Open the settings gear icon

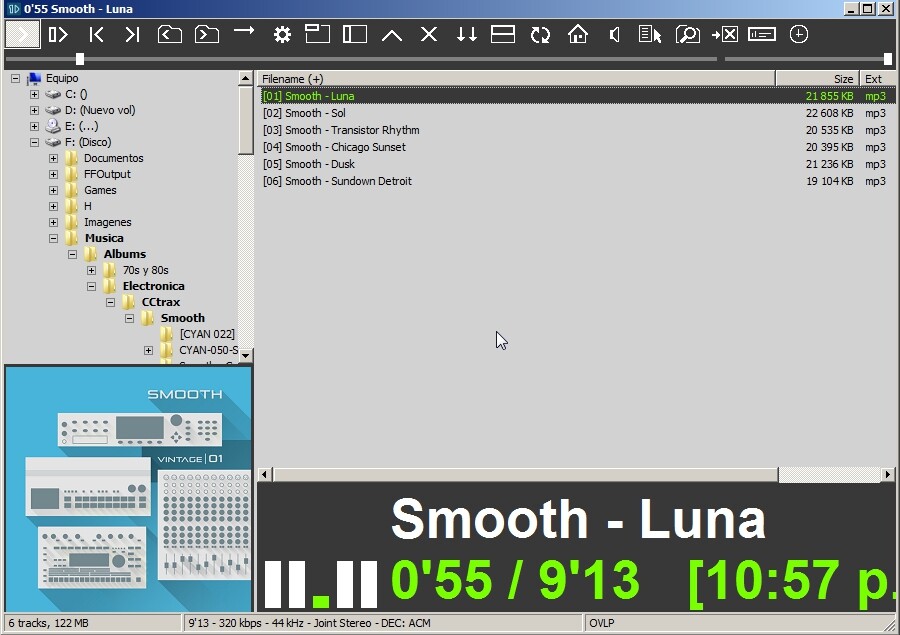click(x=282, y=34)
